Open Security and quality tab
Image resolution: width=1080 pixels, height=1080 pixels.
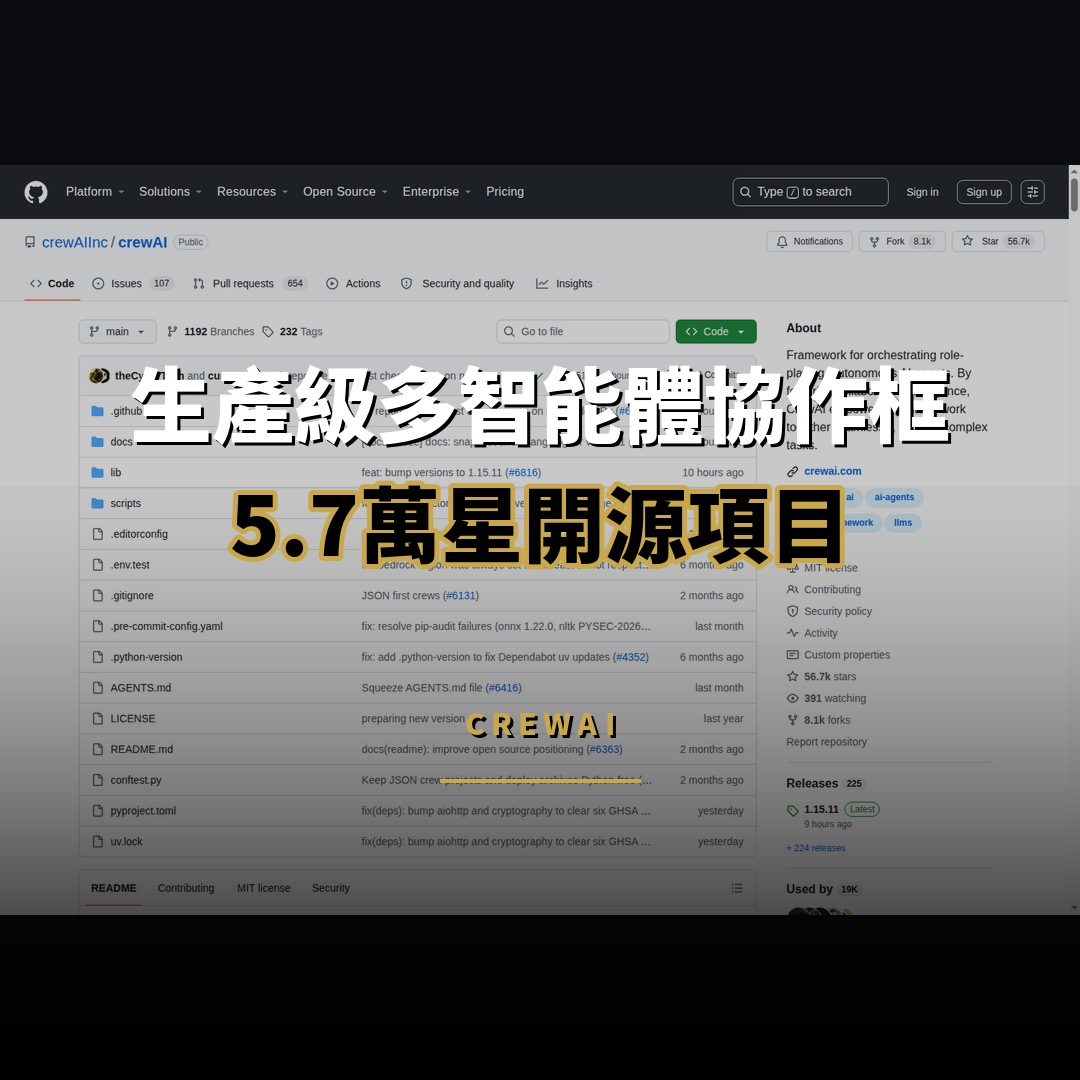pyautogui.click(x=457, y=284)
